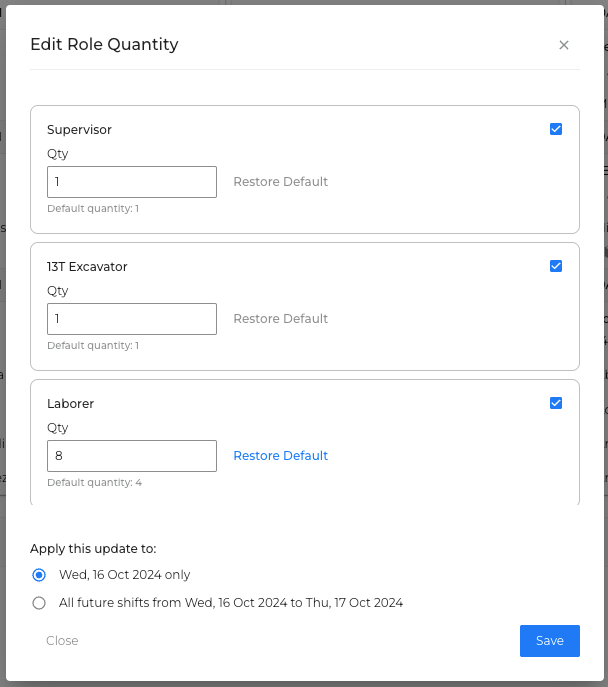Screen dimensions: 608x687
Task: Close the Edit Role Quantity dialog via X icon
Action: coord(564,45)
